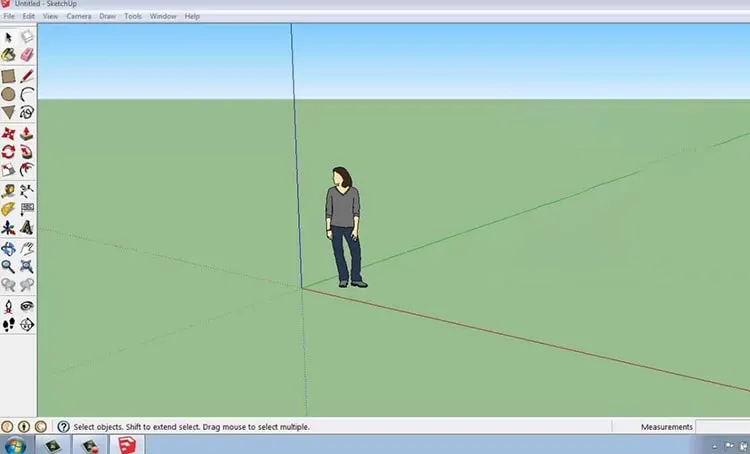Viewport: 750px width, 454px height.
Task: Click the person credits status icon
Action: click(x=23, y=426)
